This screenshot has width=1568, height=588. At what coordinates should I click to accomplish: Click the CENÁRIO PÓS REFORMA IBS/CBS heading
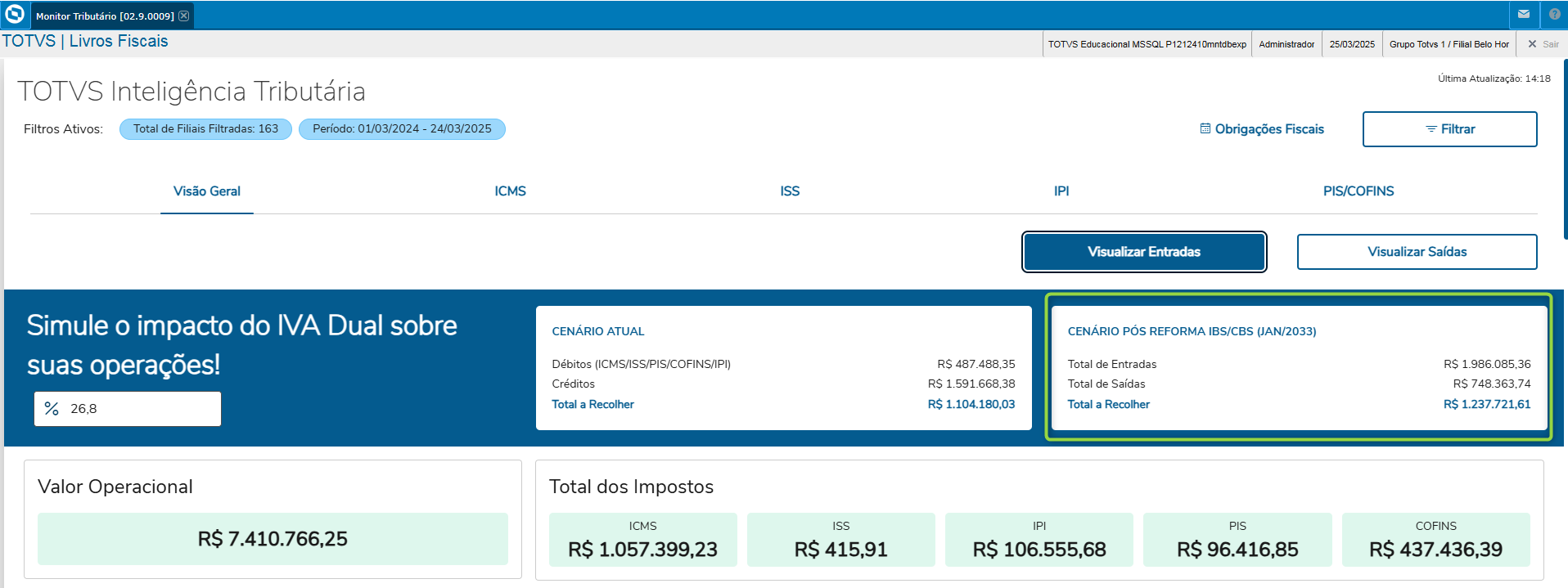[1192, 331]
